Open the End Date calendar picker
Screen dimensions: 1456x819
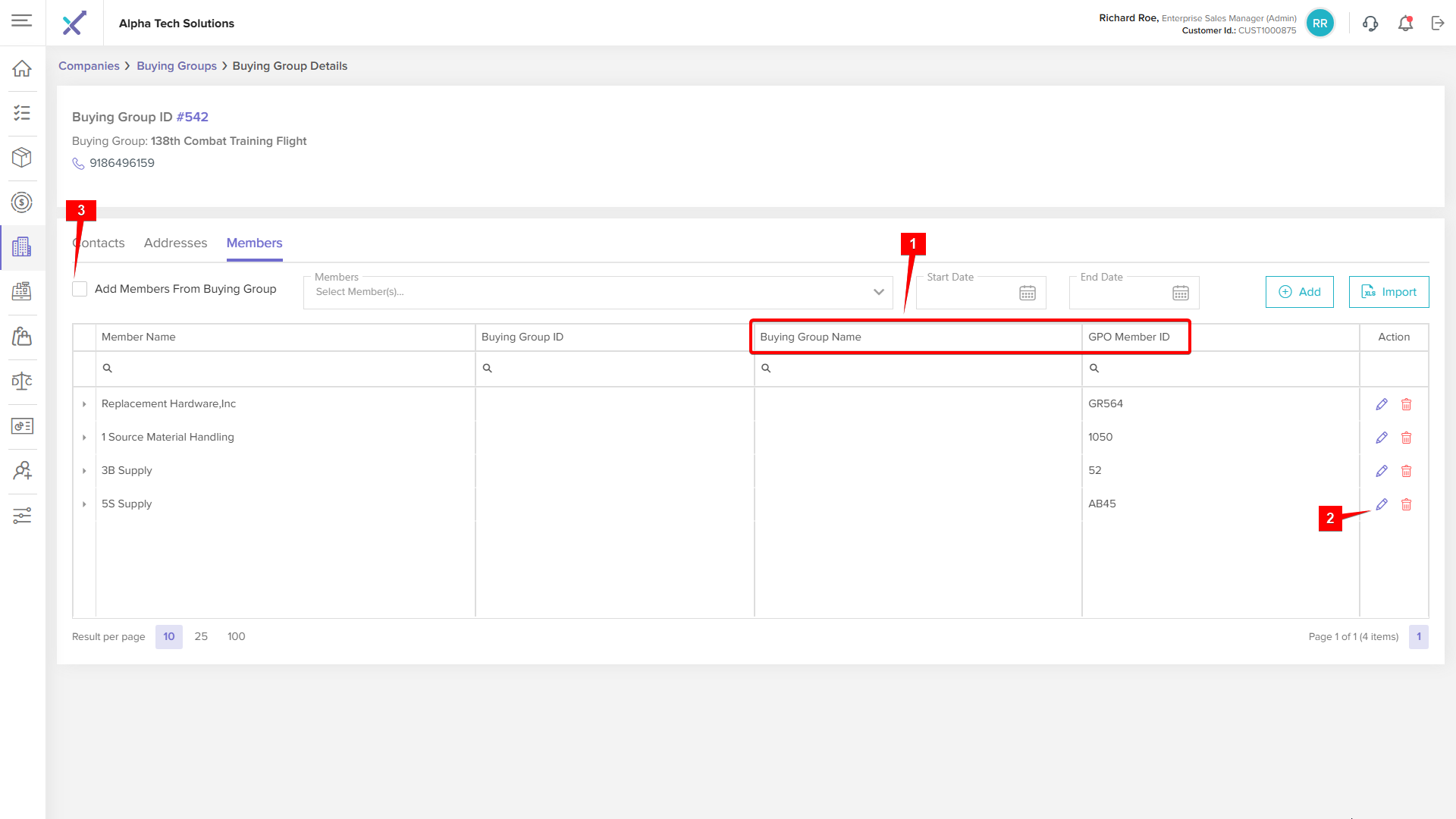click(1180, 293)
